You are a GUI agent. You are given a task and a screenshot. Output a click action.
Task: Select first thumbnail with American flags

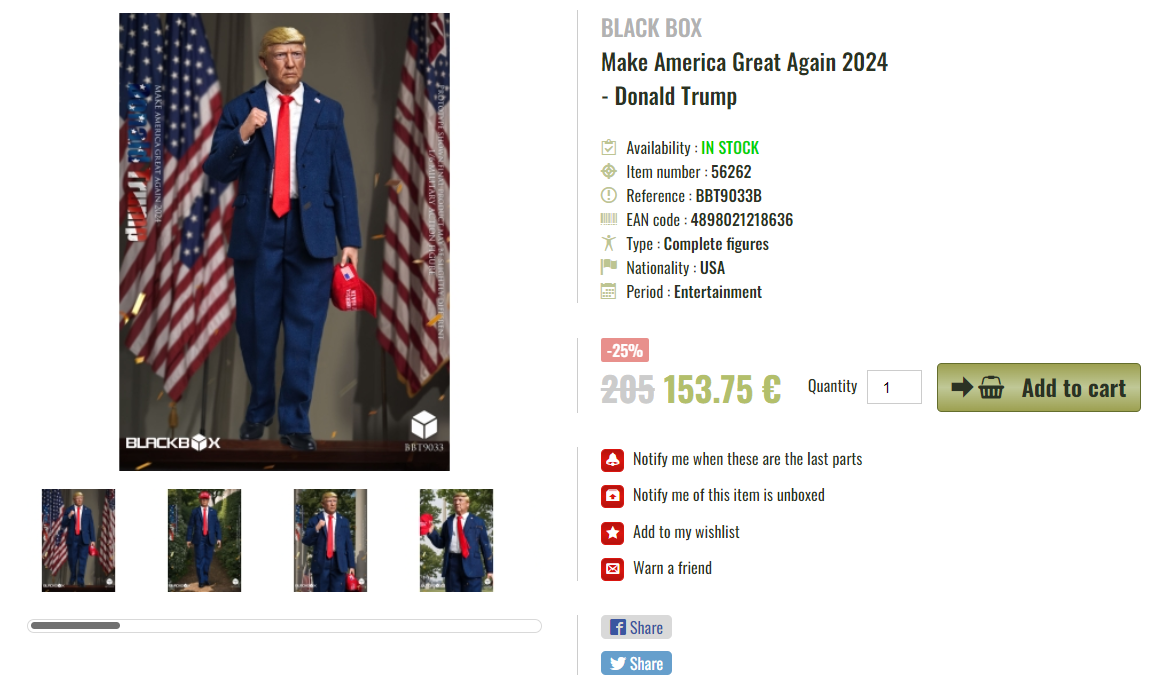[x=78, y=540]
